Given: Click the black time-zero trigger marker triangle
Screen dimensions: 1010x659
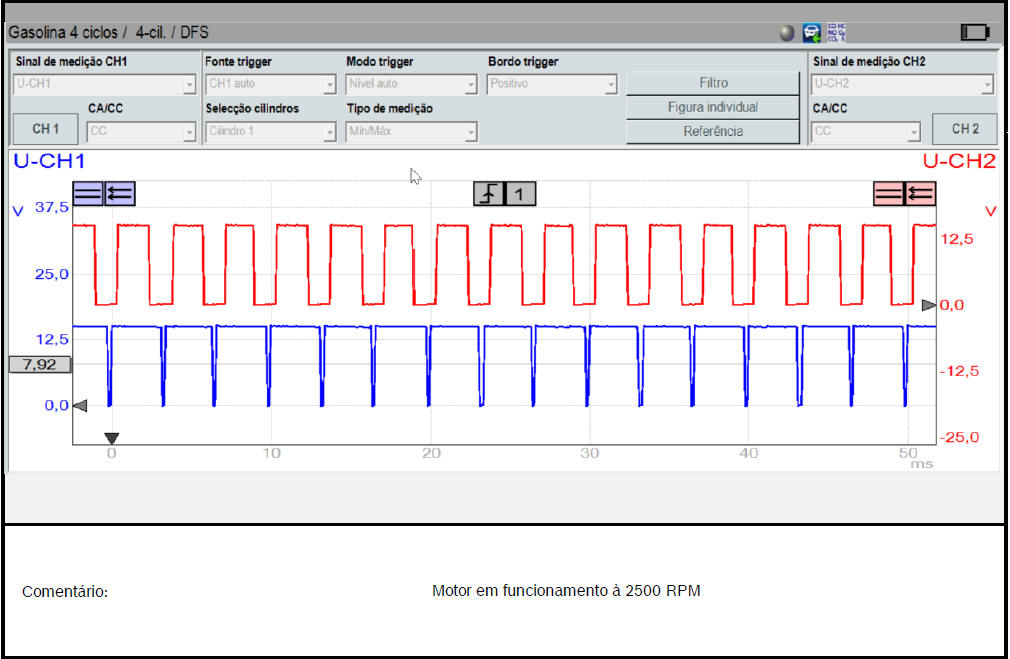Looking at the screenshot, I should point(112,438).
